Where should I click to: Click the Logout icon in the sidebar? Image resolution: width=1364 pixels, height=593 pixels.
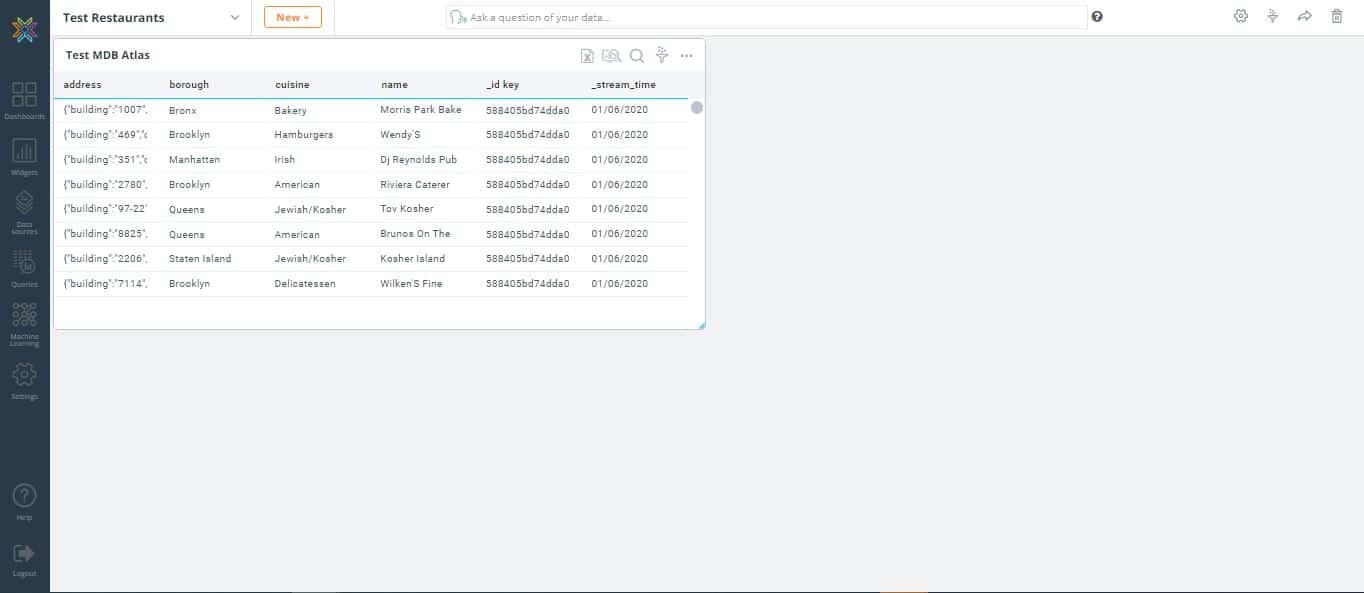click(24, 558)
